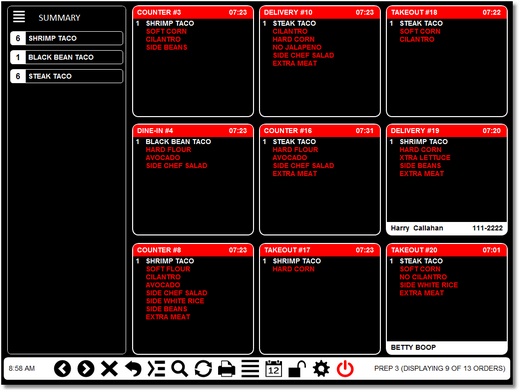Go to the next page arrow
Screen dimensions: 520x392
coord(86,369)
